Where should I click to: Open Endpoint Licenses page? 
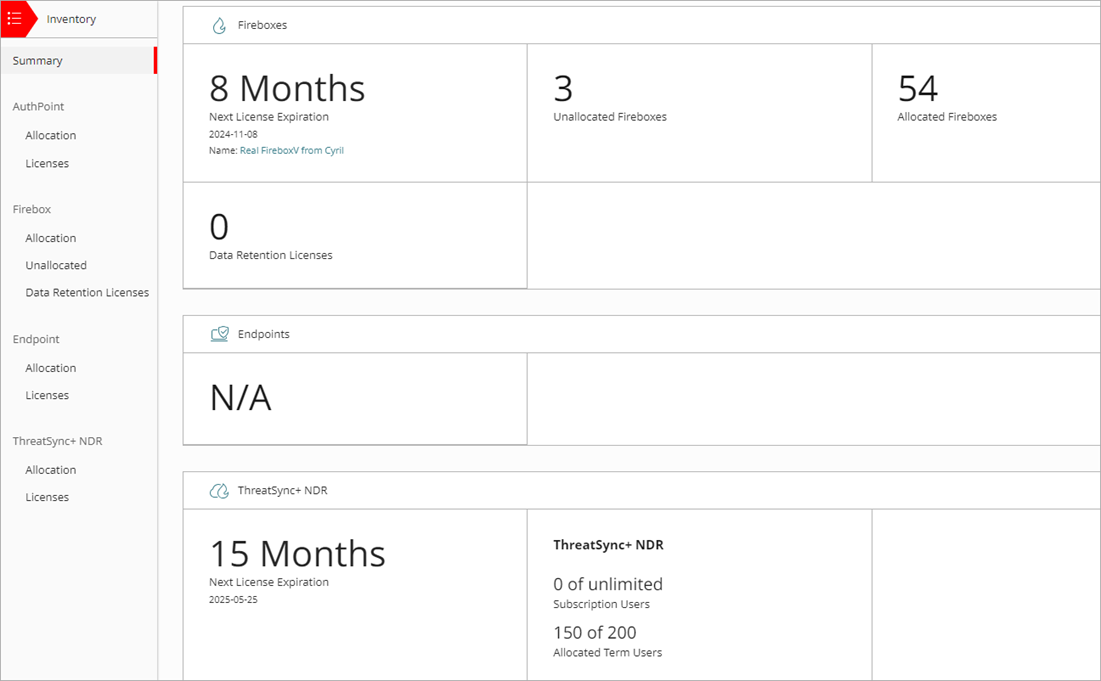pyautogui.click(x=46, y=395)
